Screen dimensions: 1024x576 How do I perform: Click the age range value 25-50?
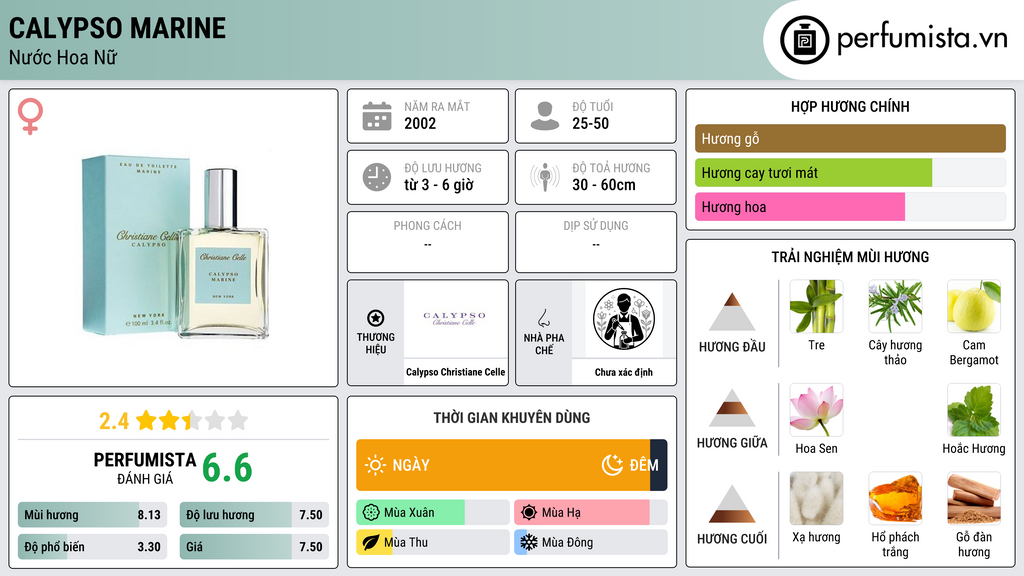click(x=590, y=123)
